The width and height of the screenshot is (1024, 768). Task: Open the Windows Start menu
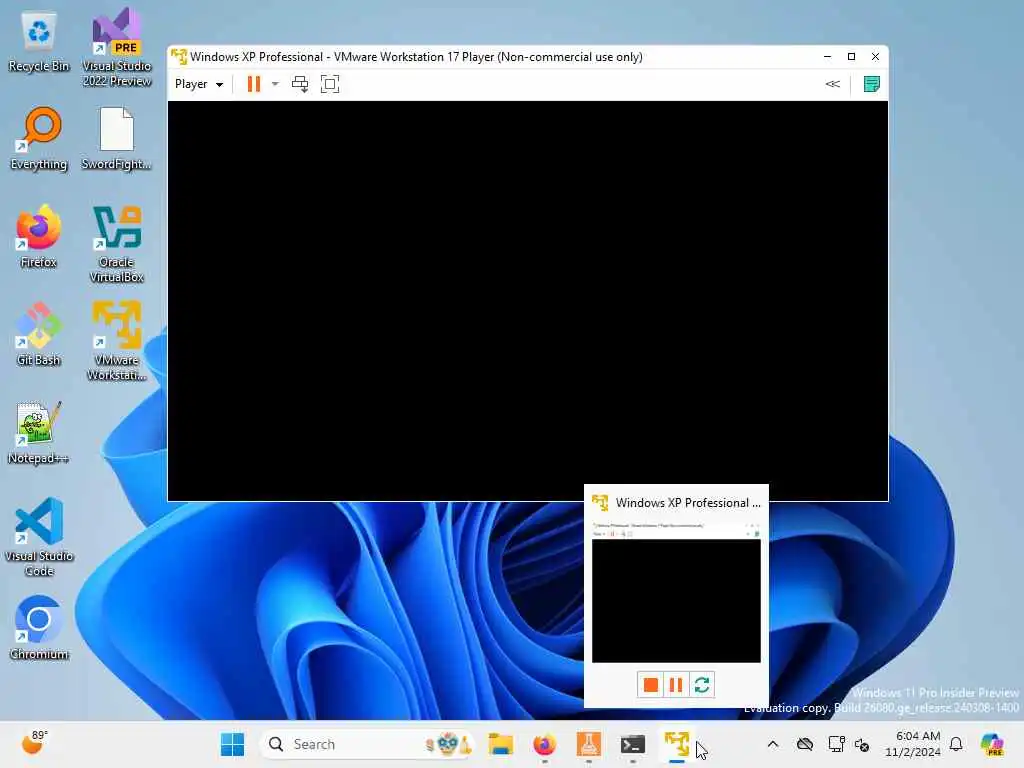pyautogui.click(x=232, y=744)
